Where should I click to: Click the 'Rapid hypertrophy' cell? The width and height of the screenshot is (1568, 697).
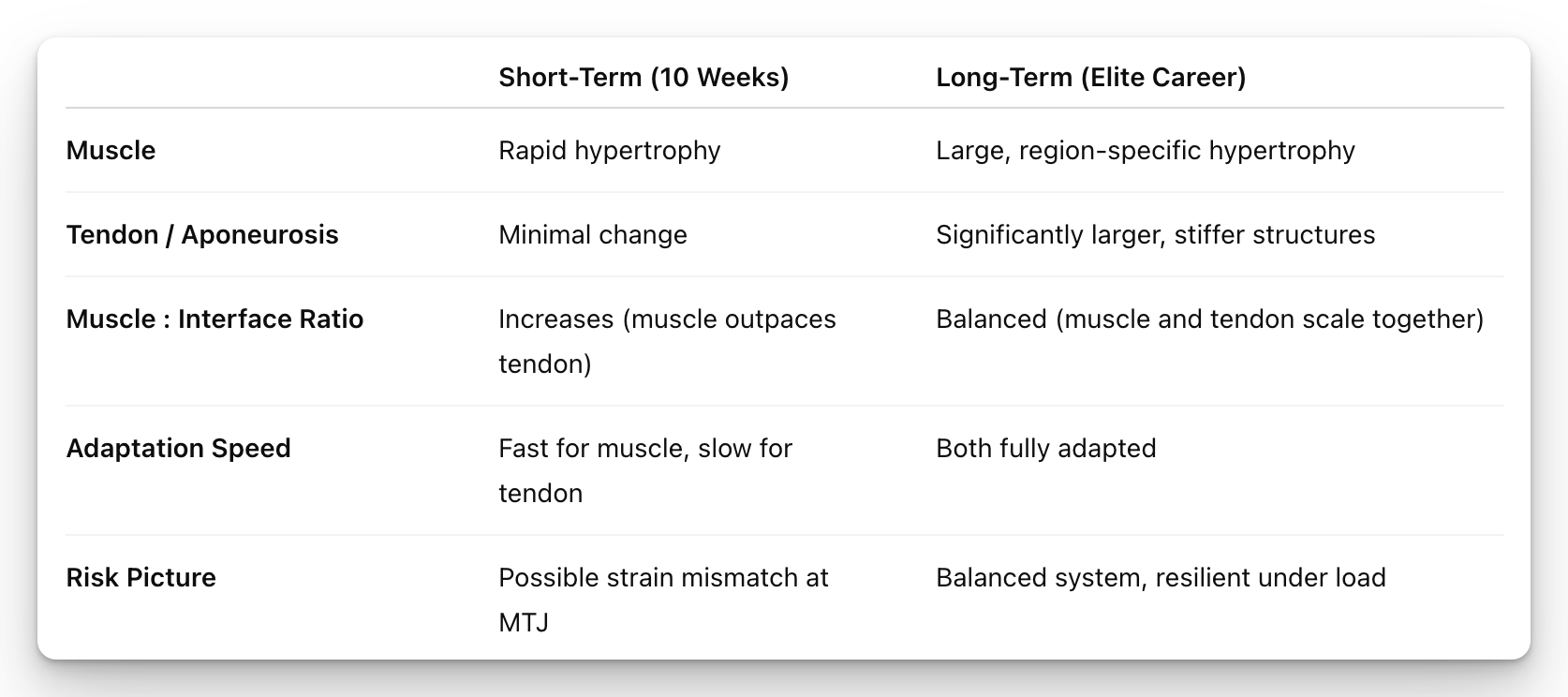tap(609, 150)
